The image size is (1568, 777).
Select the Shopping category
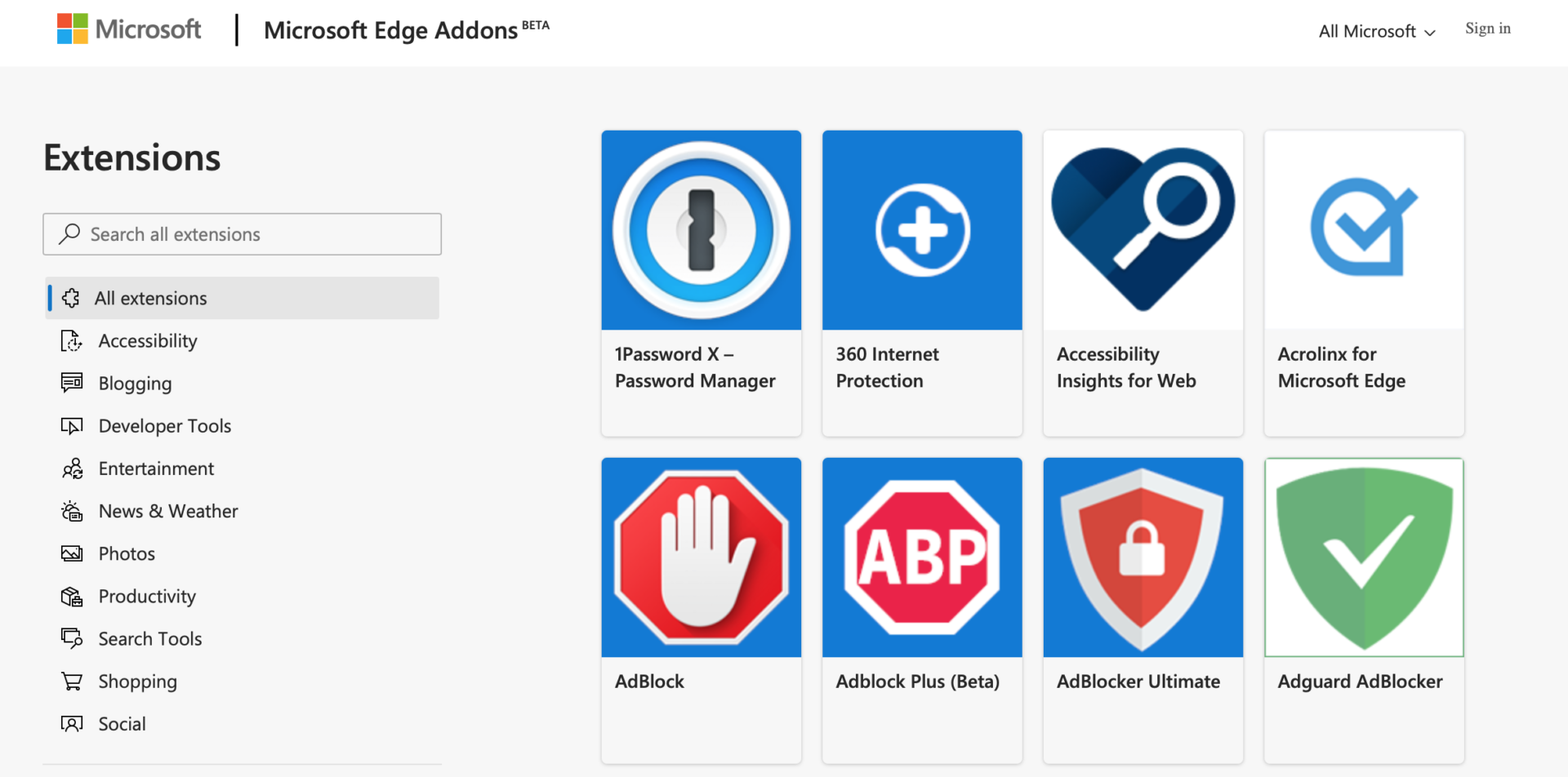[242, 681]
